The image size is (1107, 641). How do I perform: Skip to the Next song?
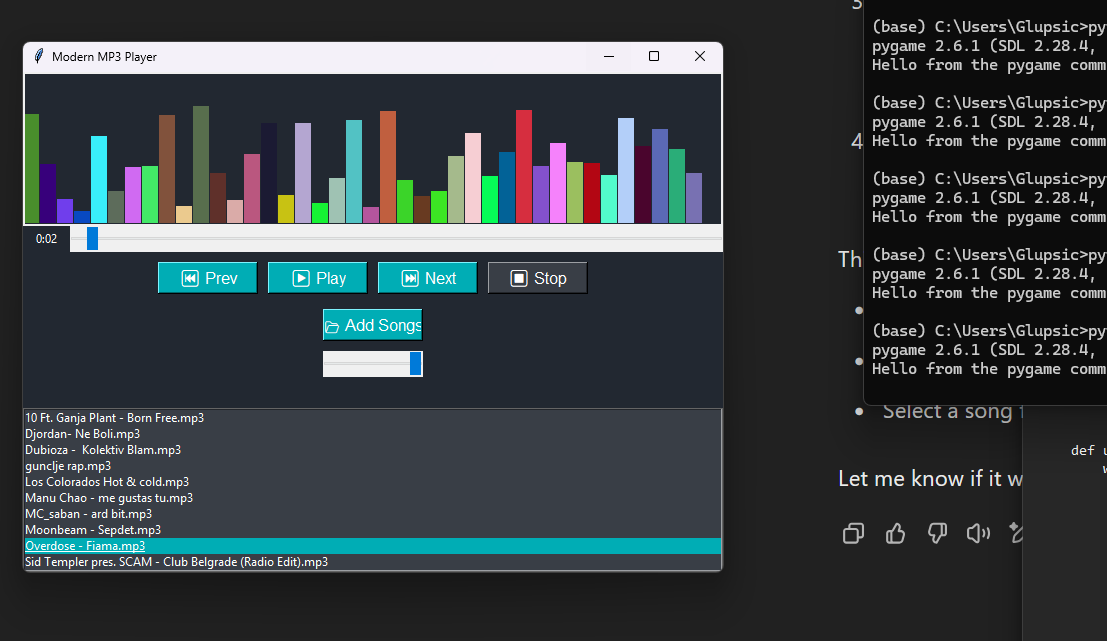pyautogui.click(x=428, y=278)
